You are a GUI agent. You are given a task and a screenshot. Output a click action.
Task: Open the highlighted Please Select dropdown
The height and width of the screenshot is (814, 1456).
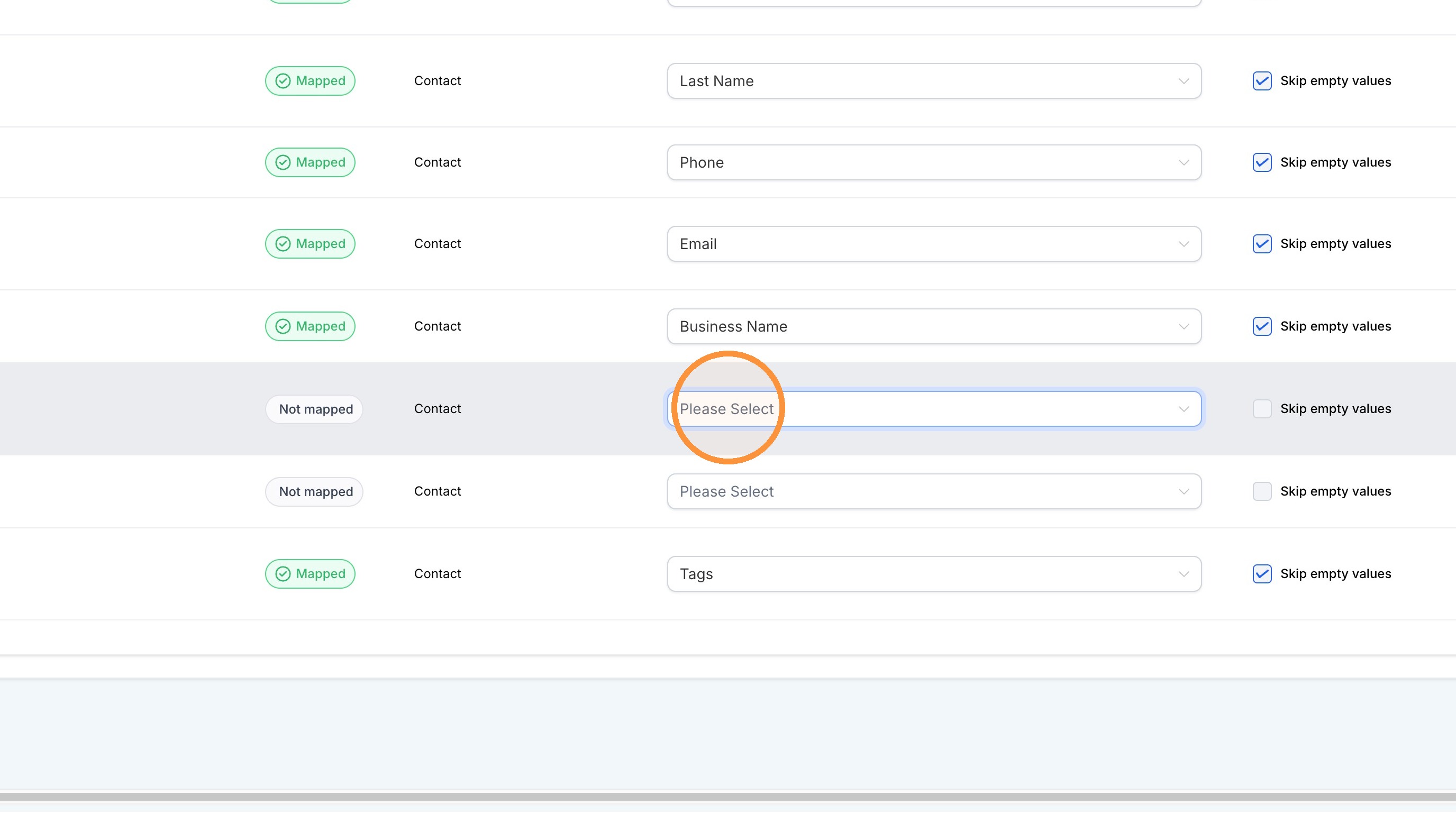click(x=934, y=409)
